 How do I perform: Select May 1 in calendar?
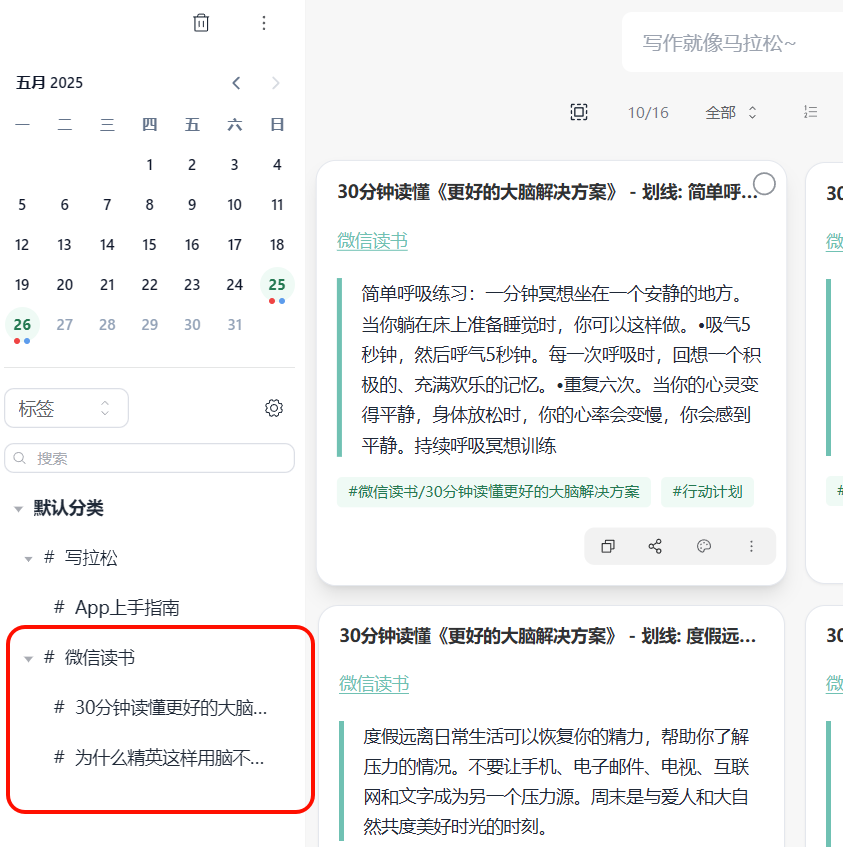click(x=150, y=165)
